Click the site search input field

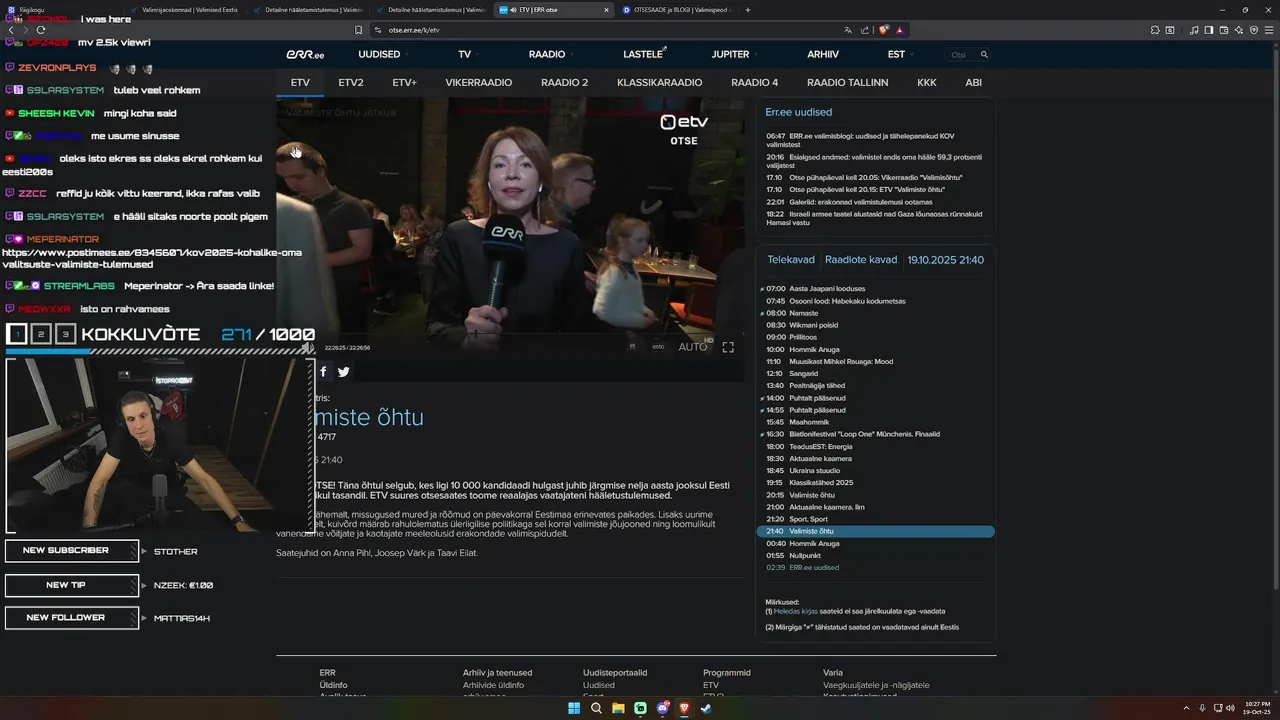[959, 54]
